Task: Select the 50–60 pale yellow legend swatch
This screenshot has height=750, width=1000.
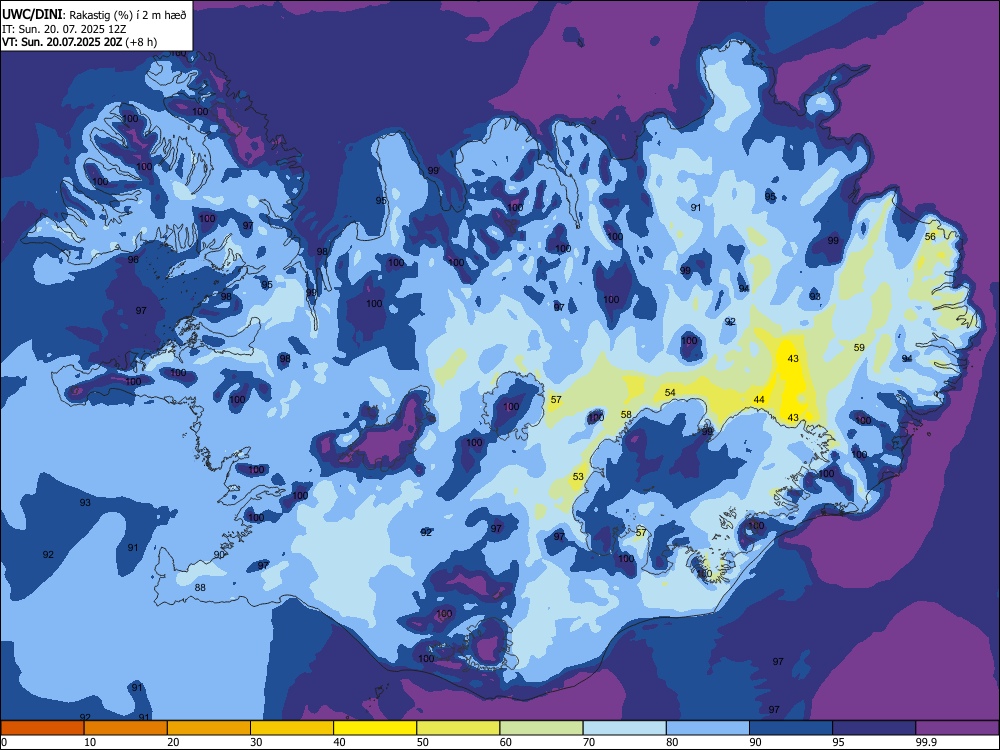Action: (458, 728)
